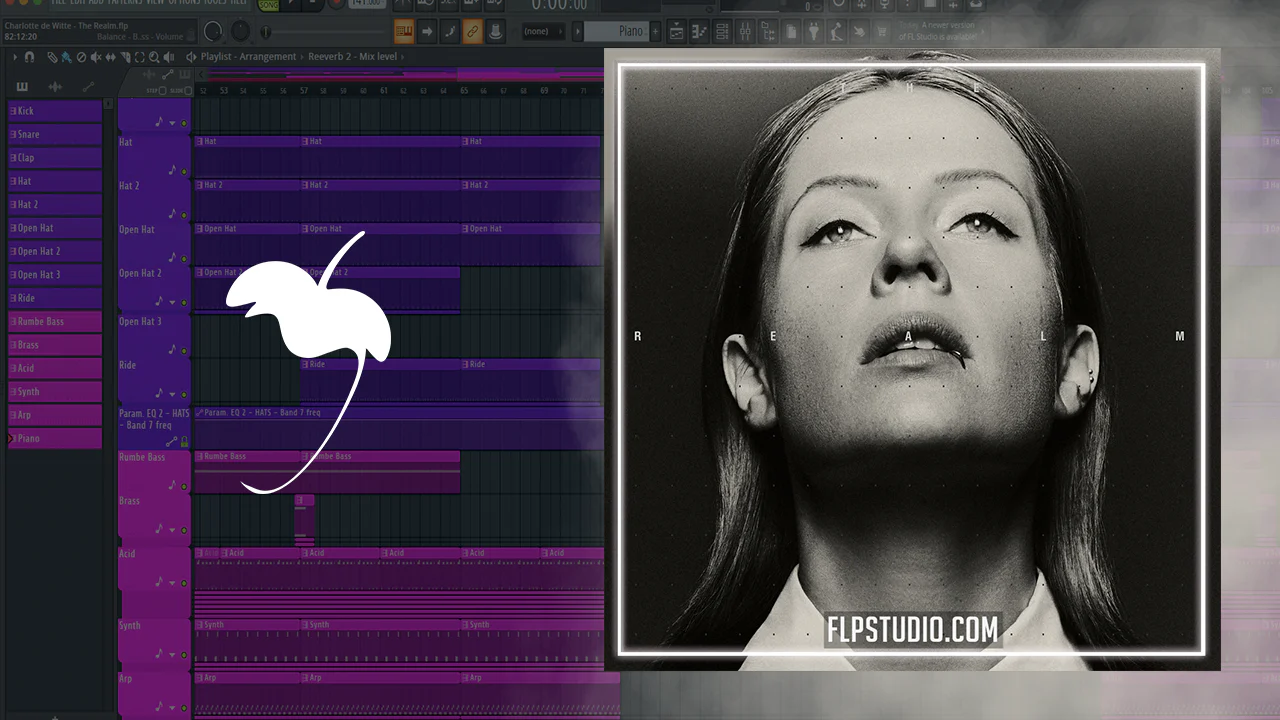Show automation clips in the picker panel
1280x720 pixels.
click(88, 87)
